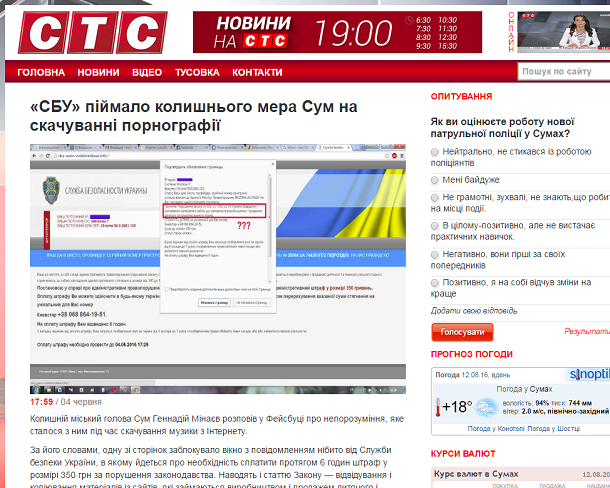Click the Курс валют в Сумах header

point(476,474)
